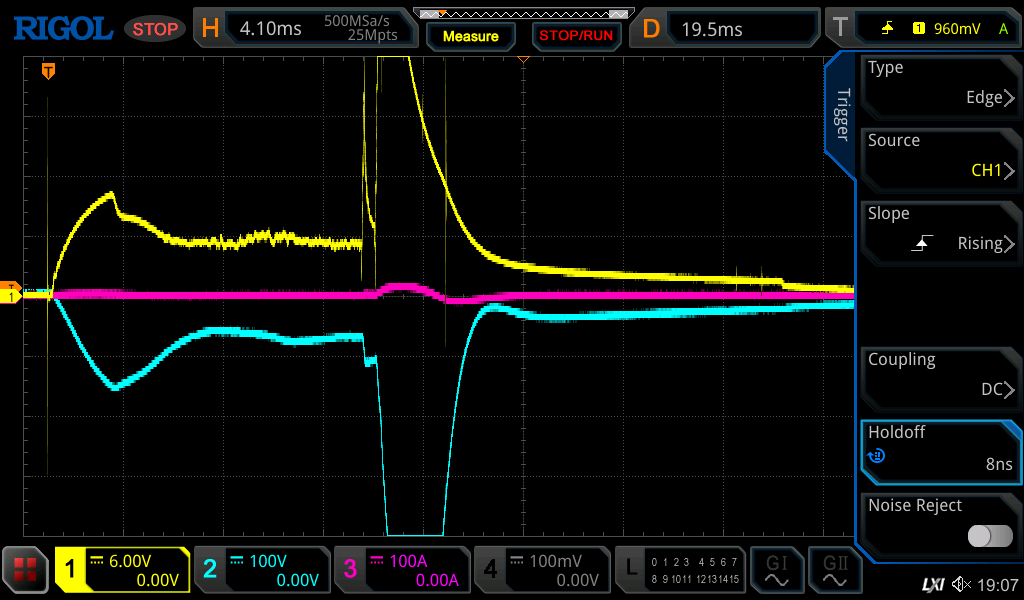Open the main function menu grid icon
1024x600 pixels.
coord(26,570)
